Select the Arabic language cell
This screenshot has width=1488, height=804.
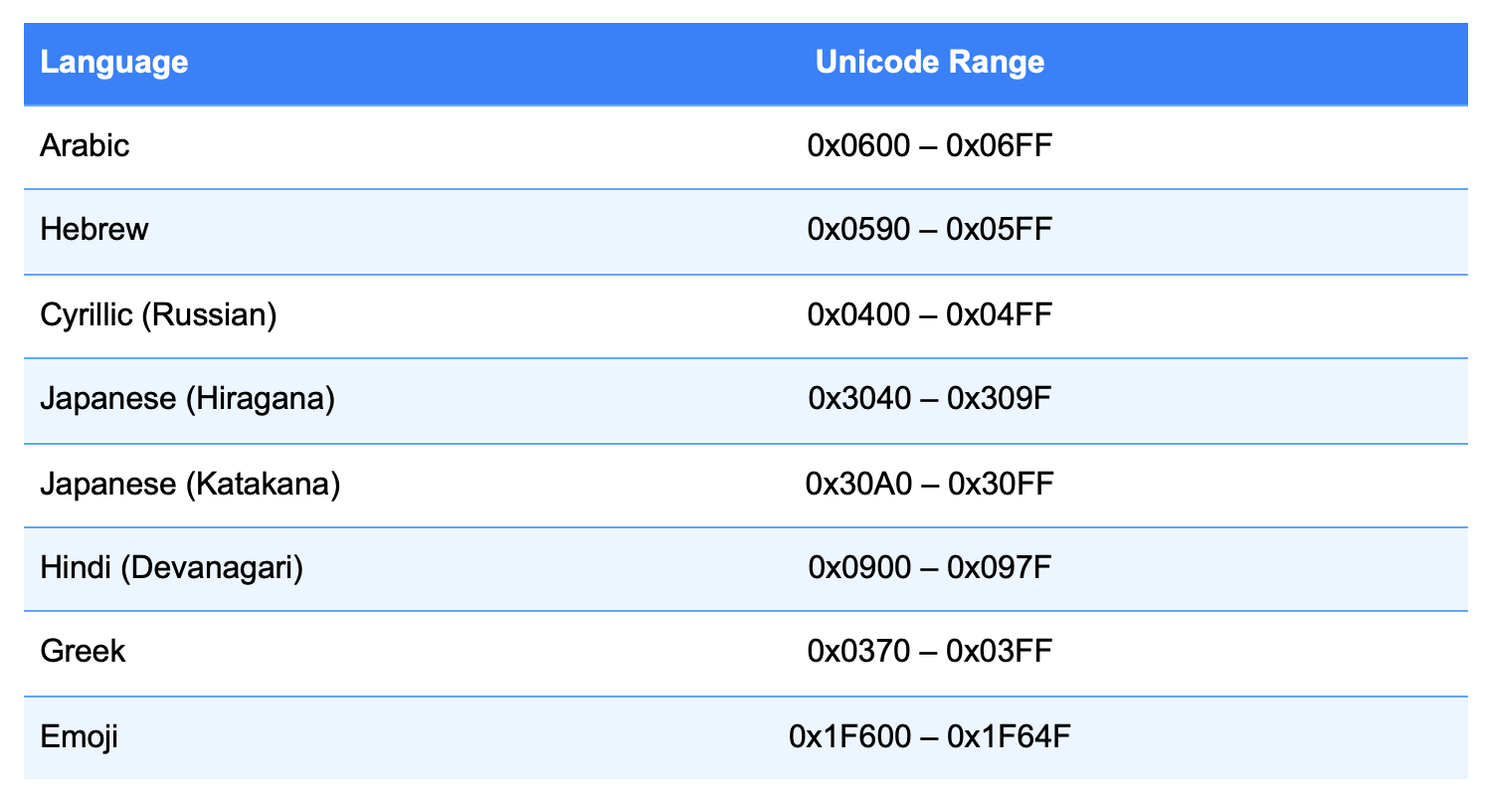(x=85, y=146)
